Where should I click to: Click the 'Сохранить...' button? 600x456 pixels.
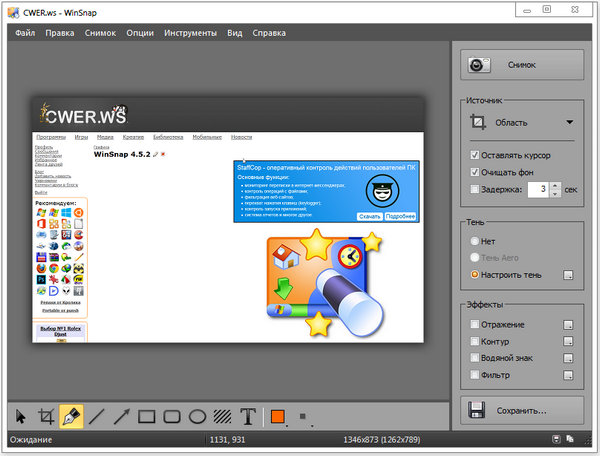(522, 409)
